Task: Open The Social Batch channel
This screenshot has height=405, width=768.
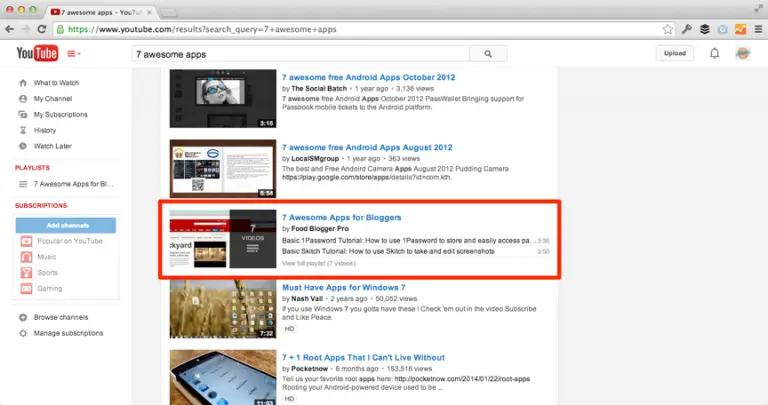Action: coord(319,89)
